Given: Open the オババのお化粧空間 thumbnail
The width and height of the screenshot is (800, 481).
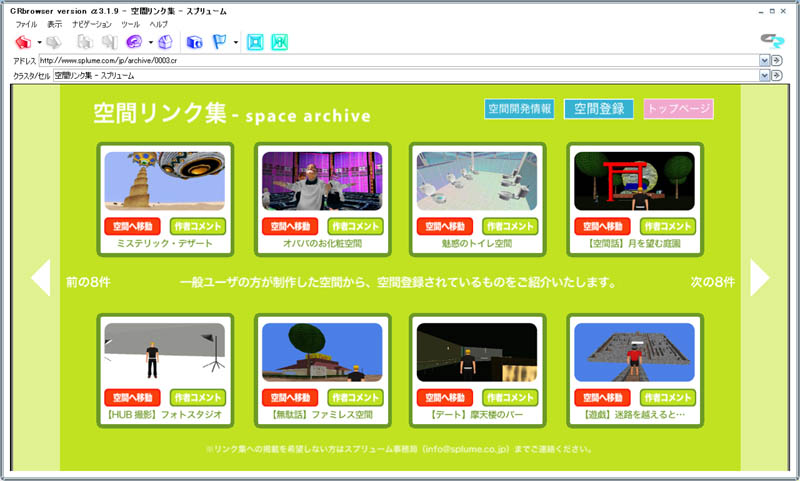Looking at the screenshot, I should 322,181.
